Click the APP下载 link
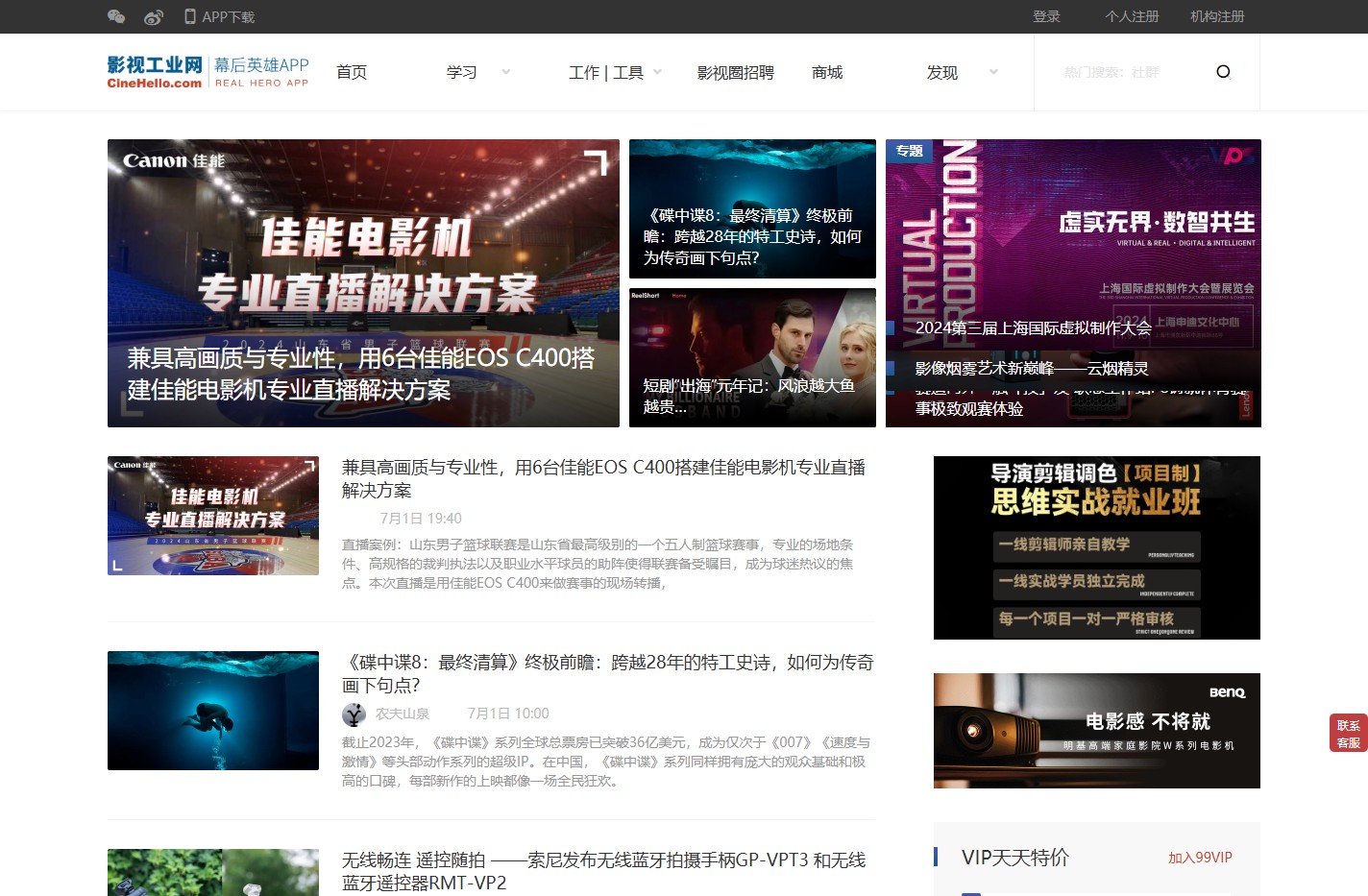1368x896 pixels. (229, 16)
